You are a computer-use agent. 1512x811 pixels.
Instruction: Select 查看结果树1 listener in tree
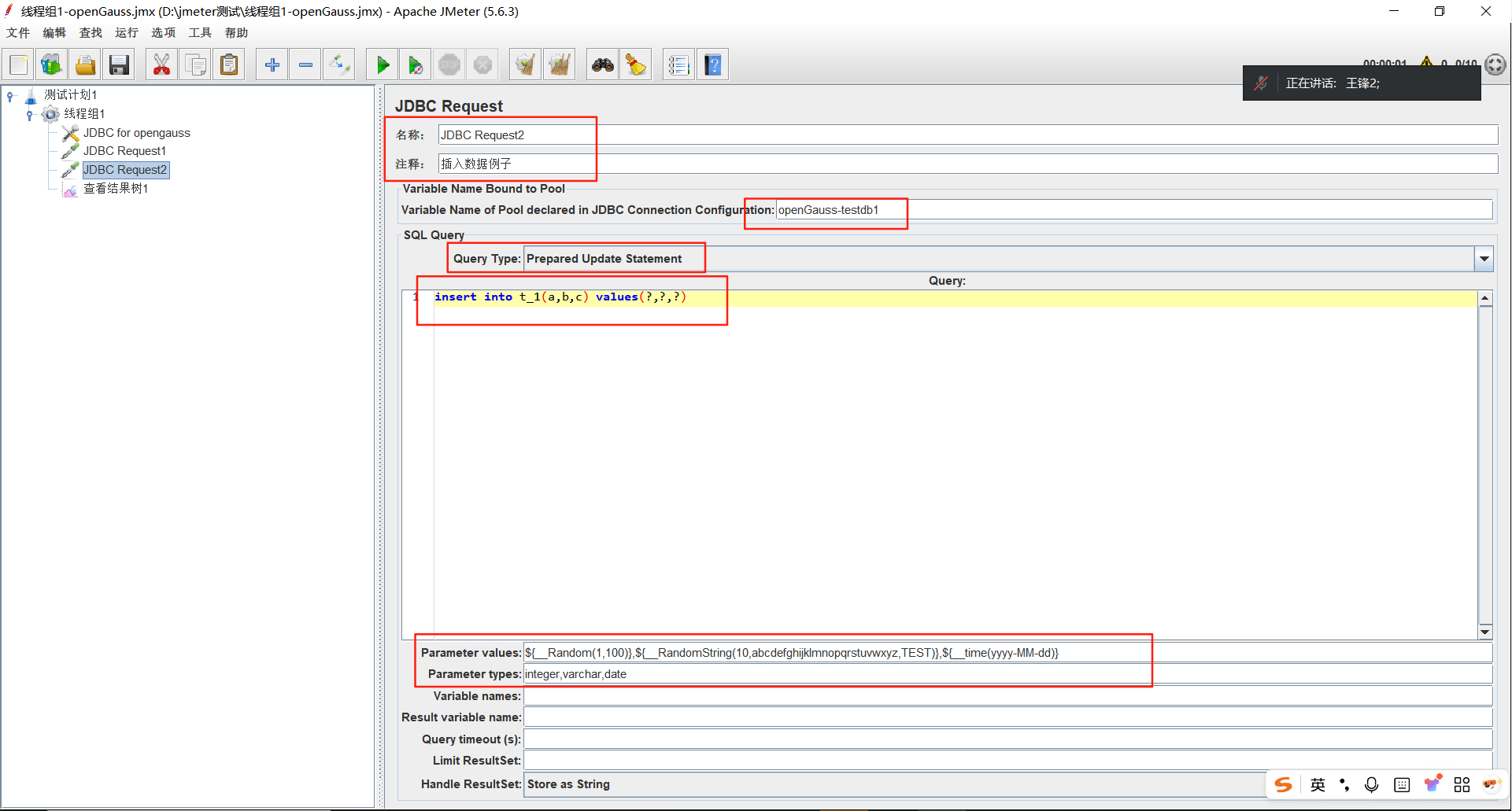(x=116, y=189)
